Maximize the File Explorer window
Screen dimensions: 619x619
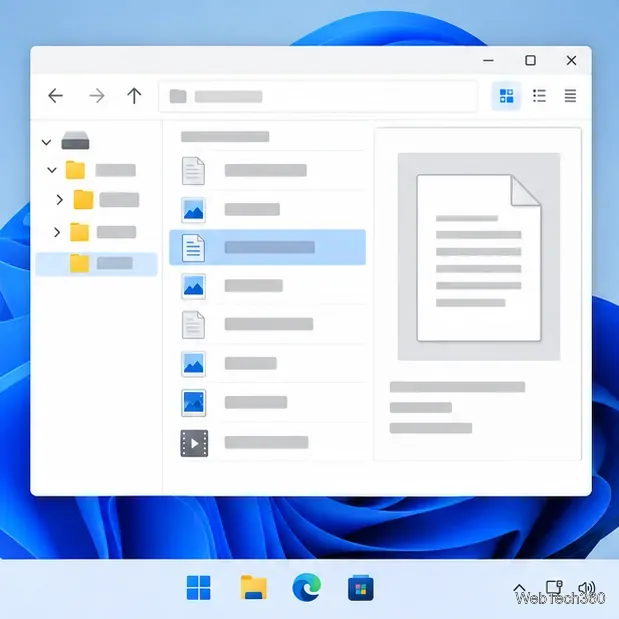(x=530, y=60)
